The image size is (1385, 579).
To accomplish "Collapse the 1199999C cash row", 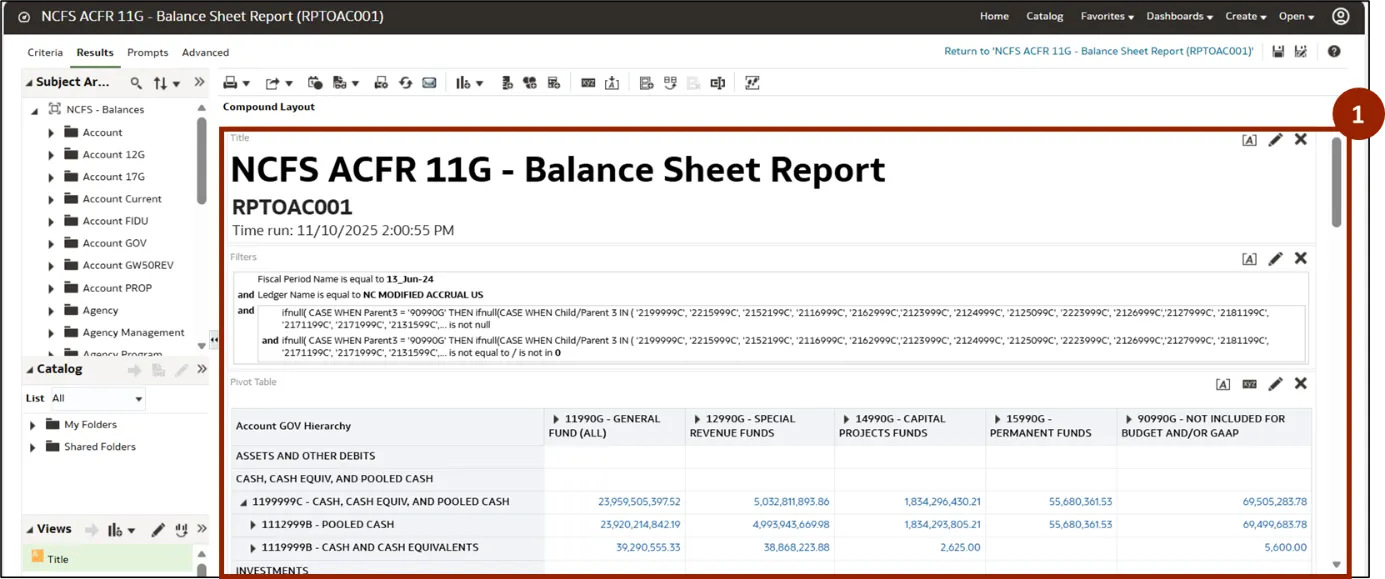I will coord(243,502).
